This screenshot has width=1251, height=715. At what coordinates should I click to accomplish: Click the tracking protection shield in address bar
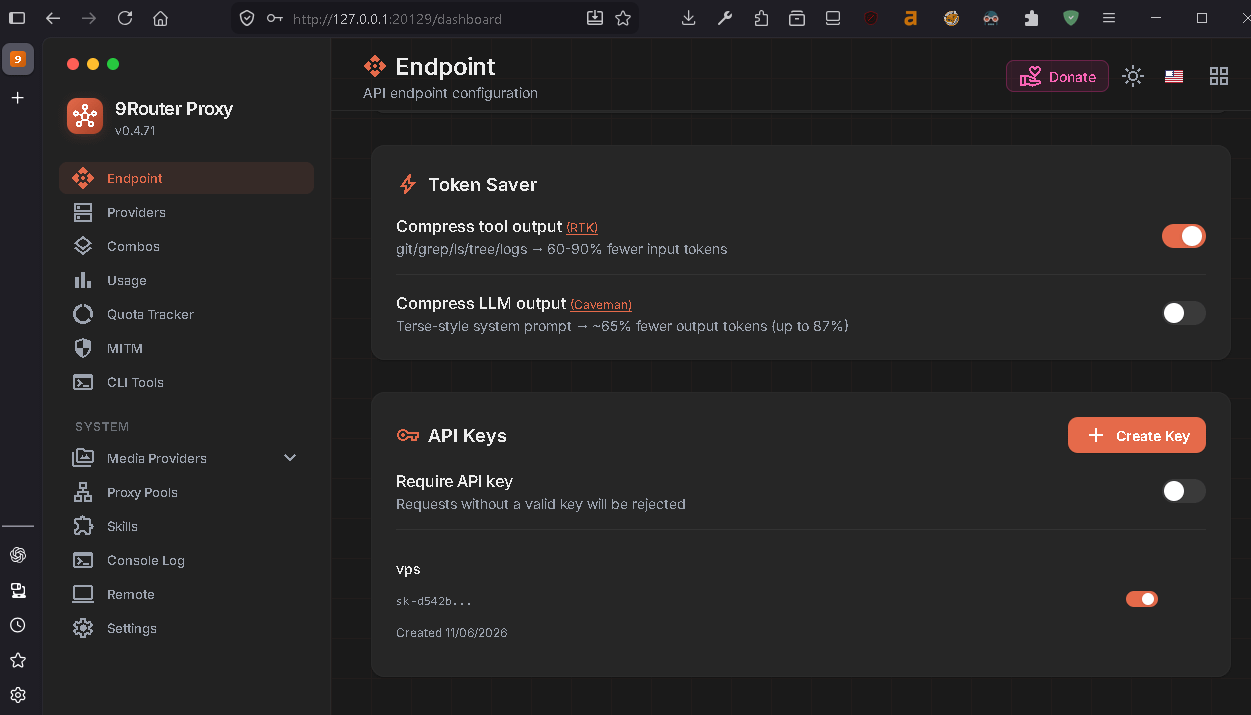pyautogui.click(x=247, y=18)
